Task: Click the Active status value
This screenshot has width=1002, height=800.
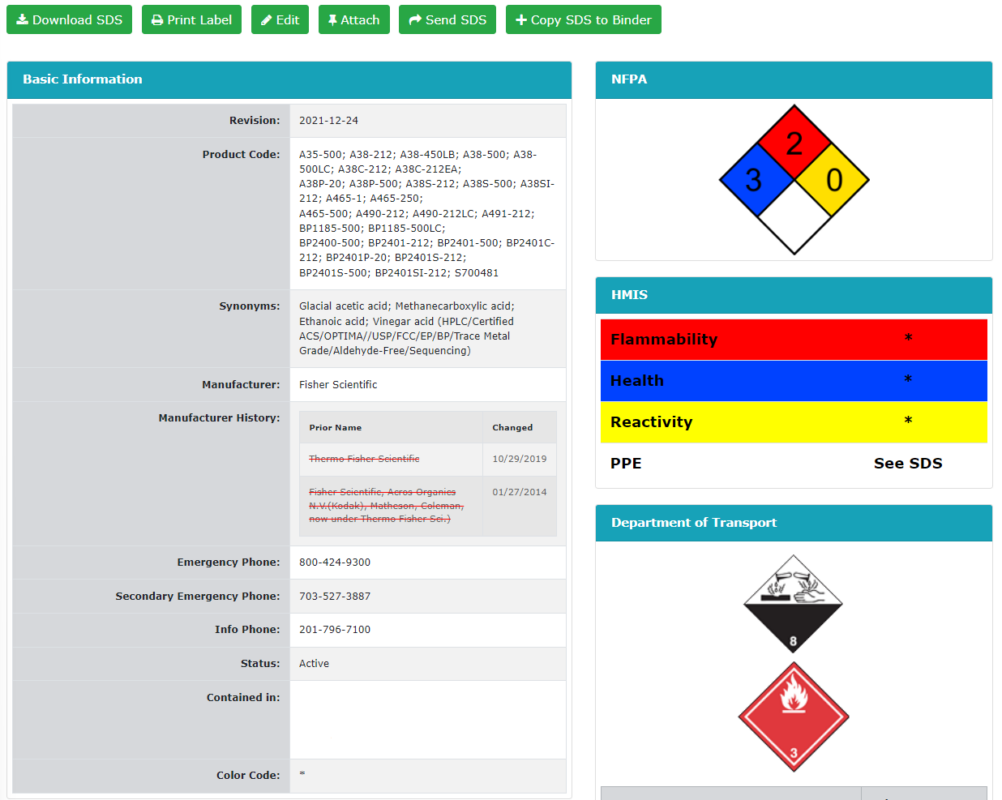Action: [x=314, y=663]
